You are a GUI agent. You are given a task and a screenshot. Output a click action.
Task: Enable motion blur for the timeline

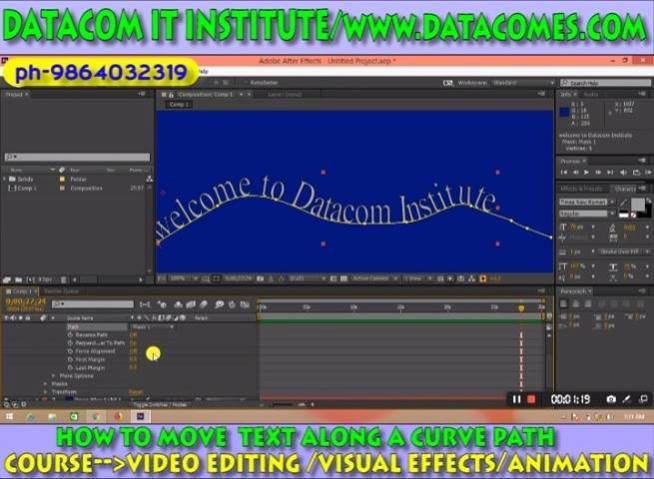[204, 305]
